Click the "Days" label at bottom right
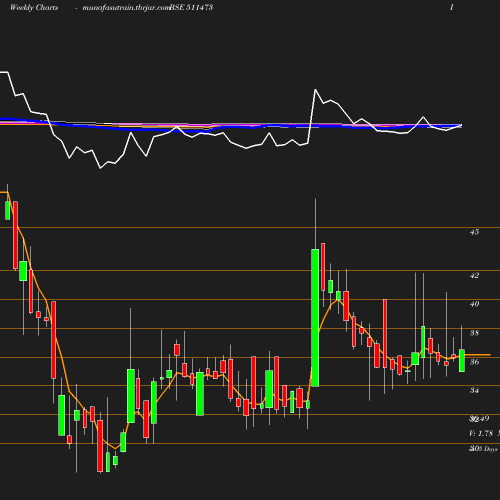 pyautogui.click(x=490, y=449)
